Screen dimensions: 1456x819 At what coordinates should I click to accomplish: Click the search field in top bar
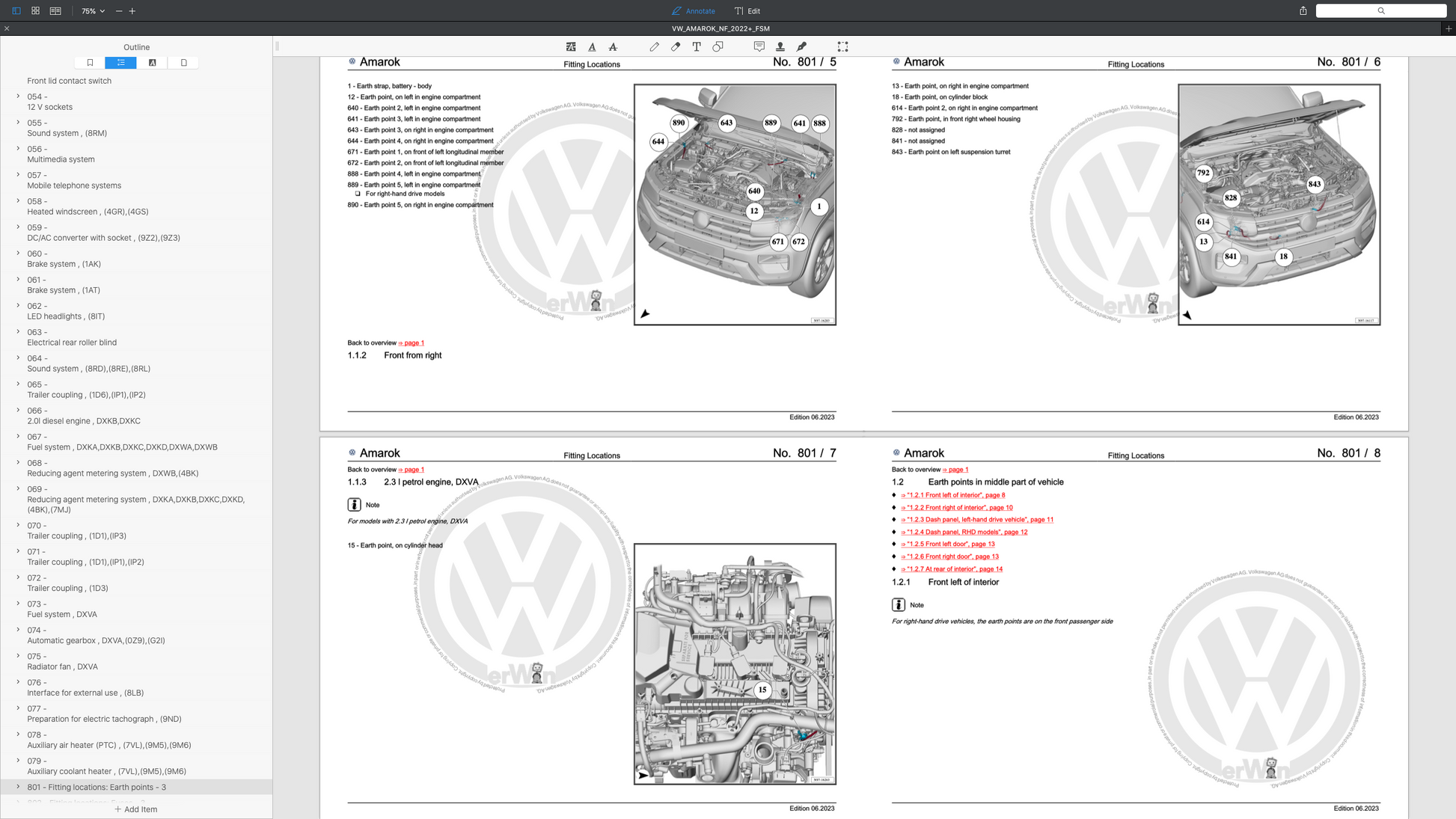click(1380, 11)
